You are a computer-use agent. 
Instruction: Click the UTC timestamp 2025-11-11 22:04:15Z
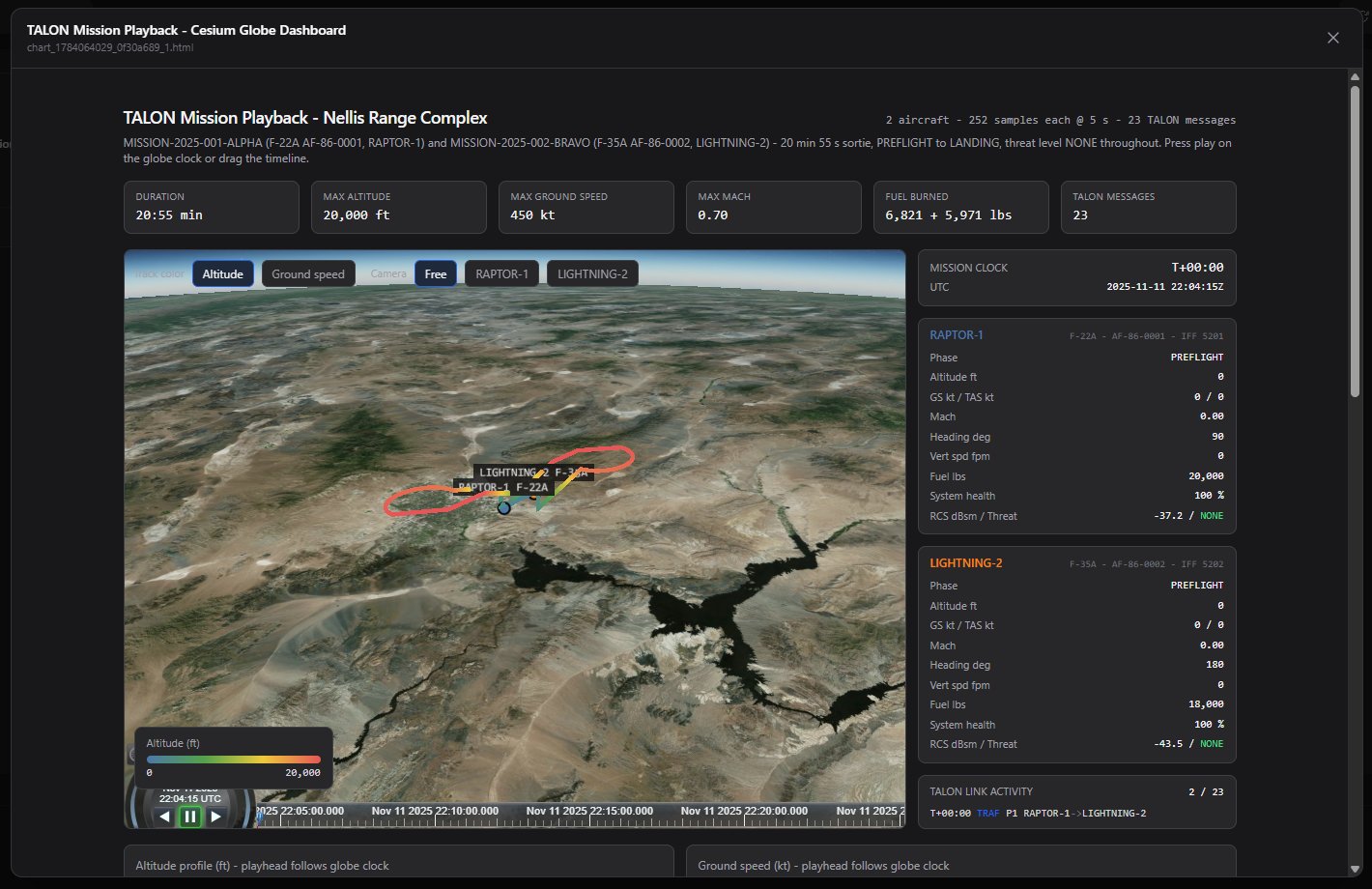click(x=1165, y=287)
